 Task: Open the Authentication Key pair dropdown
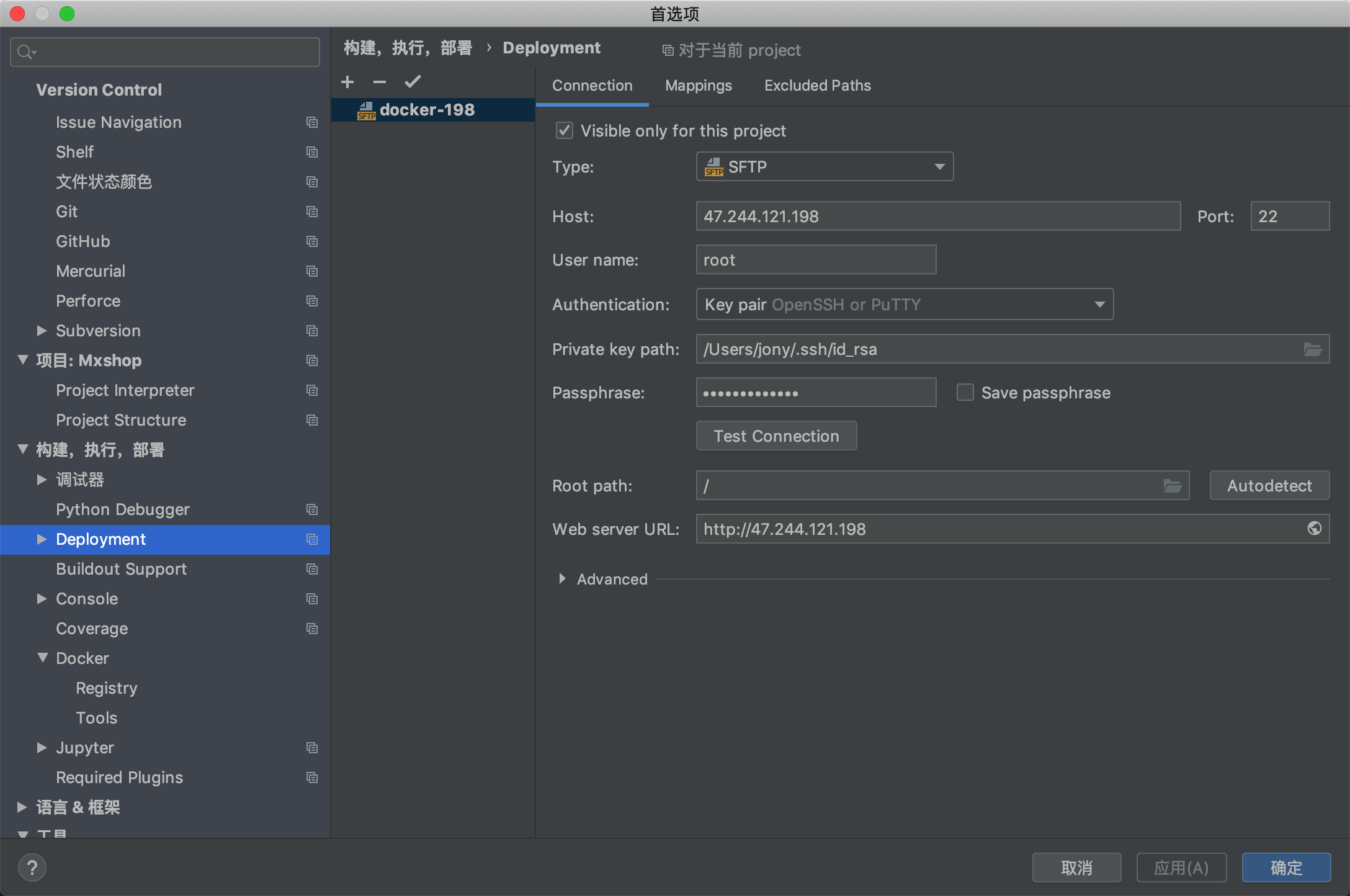(905, 305)
